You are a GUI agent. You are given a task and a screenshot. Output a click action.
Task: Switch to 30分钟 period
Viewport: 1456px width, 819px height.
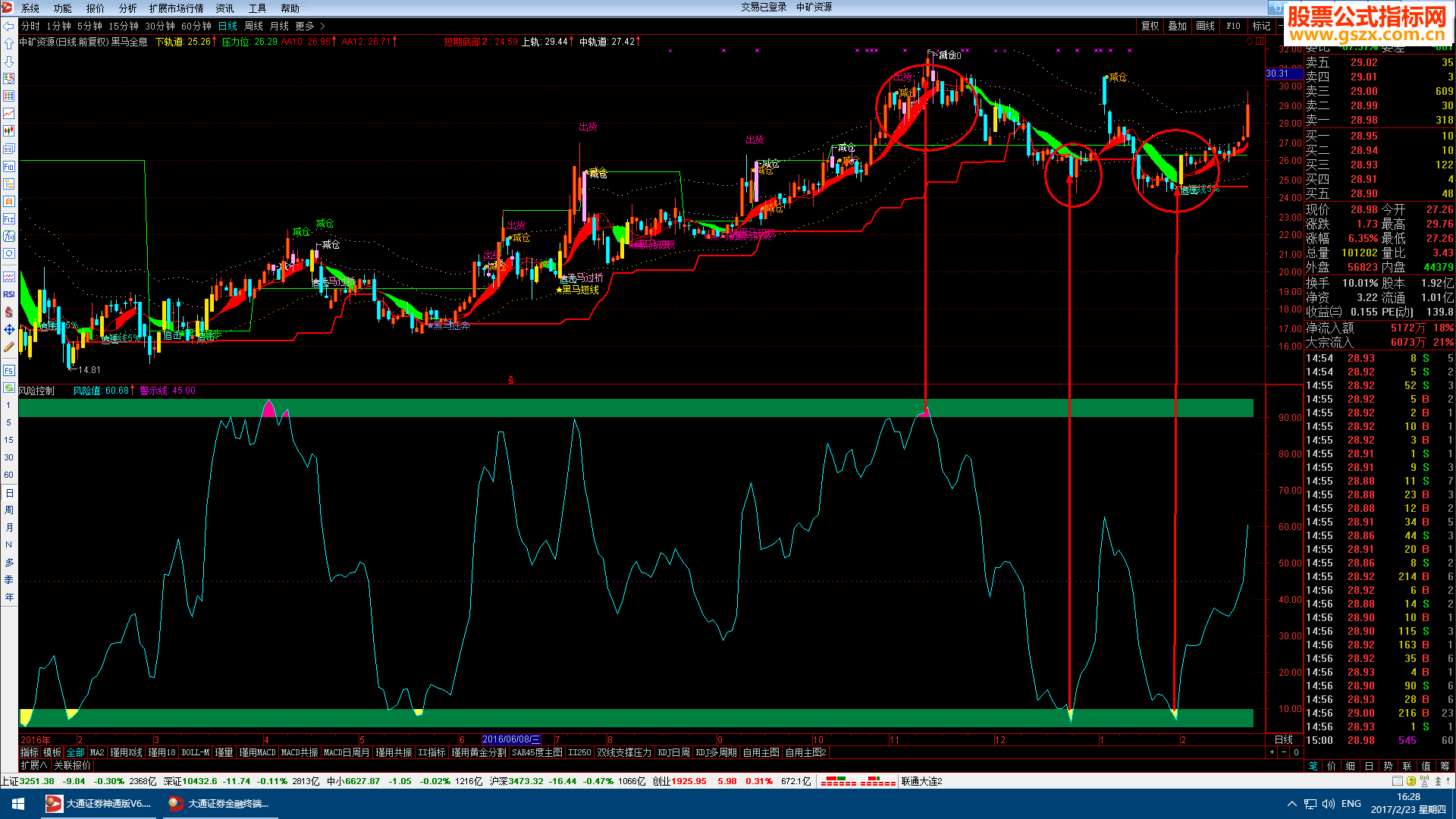[160, 26]
